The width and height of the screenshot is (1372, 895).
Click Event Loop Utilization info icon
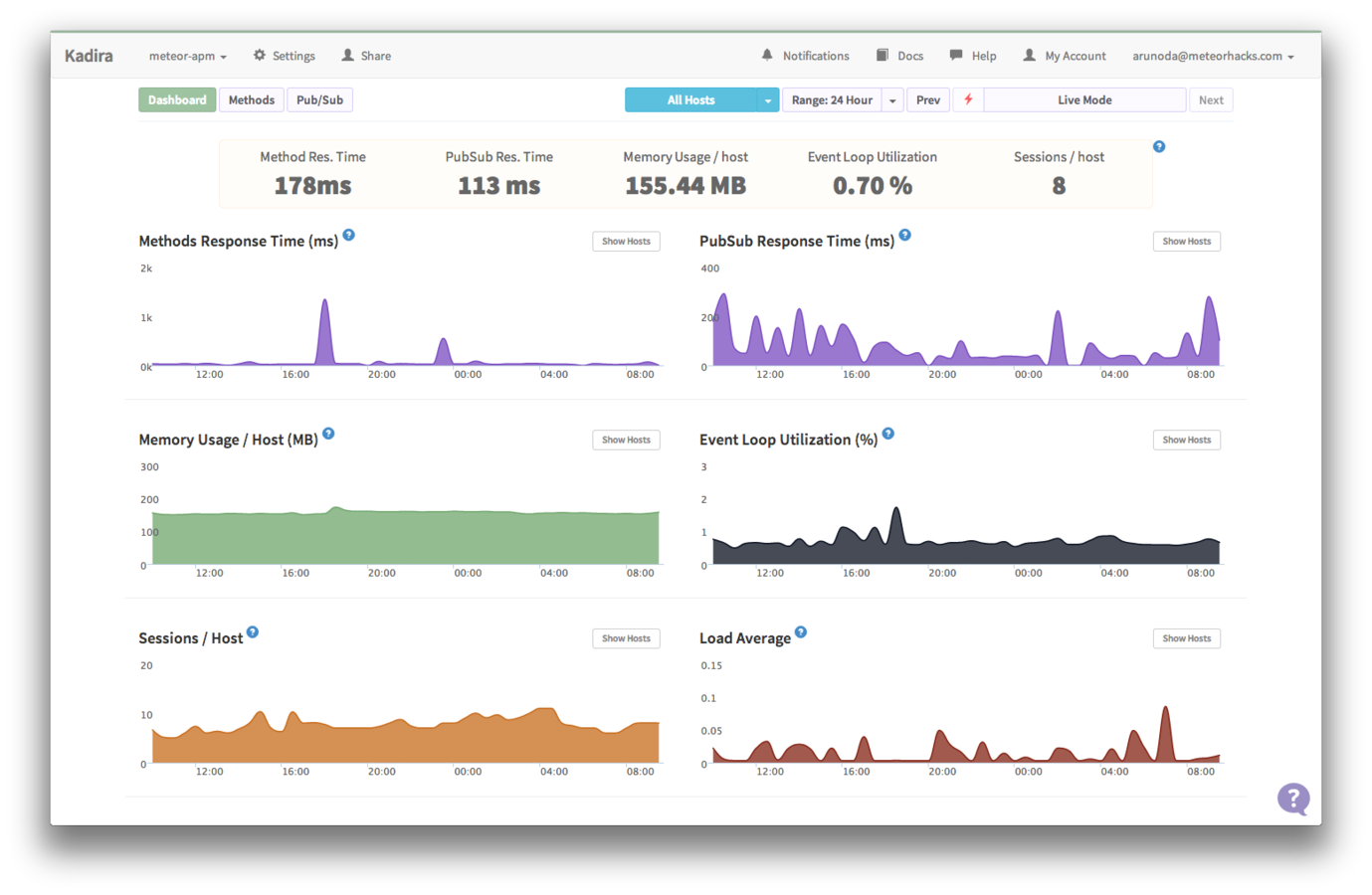888,434
